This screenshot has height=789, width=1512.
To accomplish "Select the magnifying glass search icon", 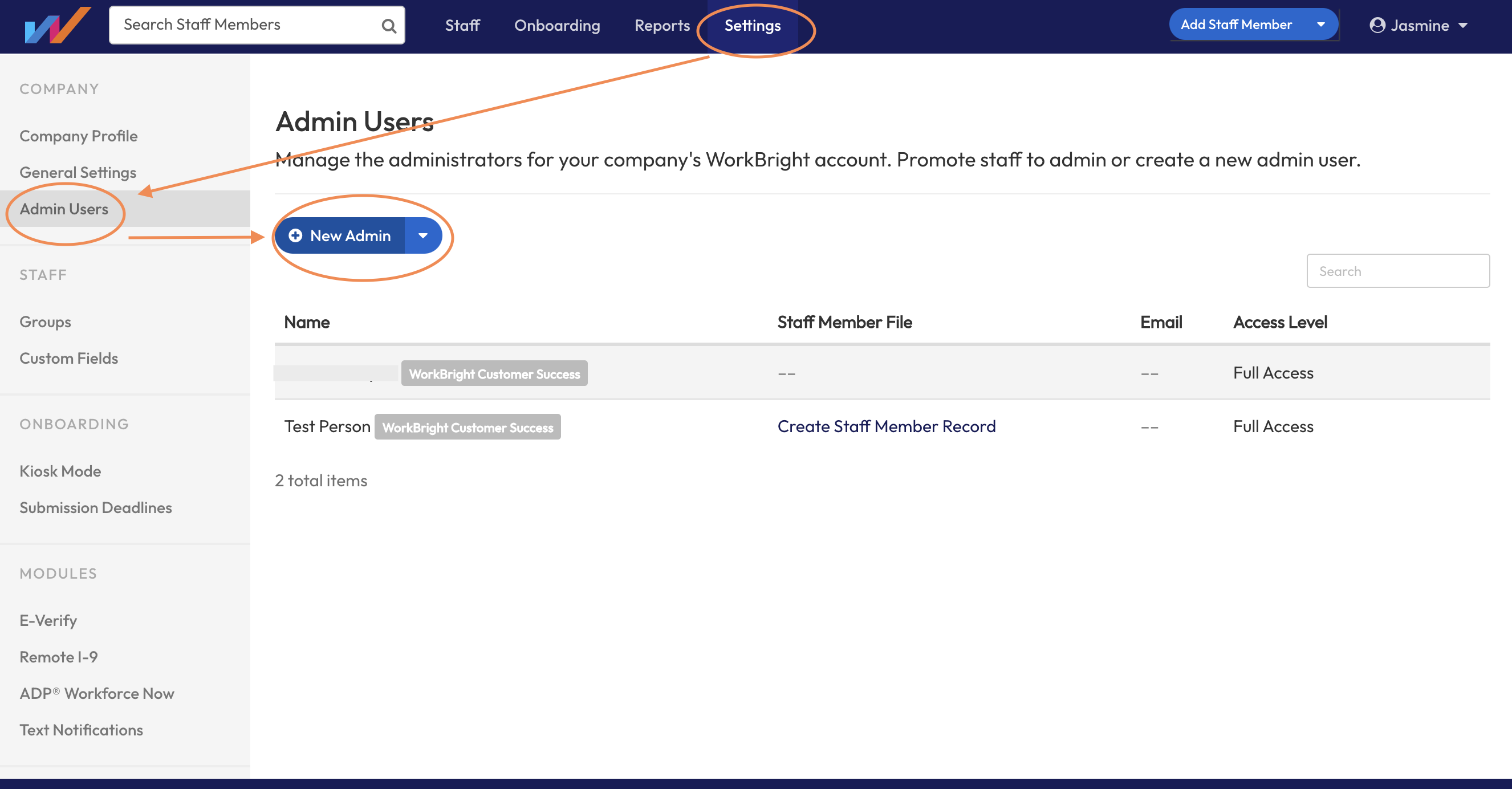I will [389, 25].
